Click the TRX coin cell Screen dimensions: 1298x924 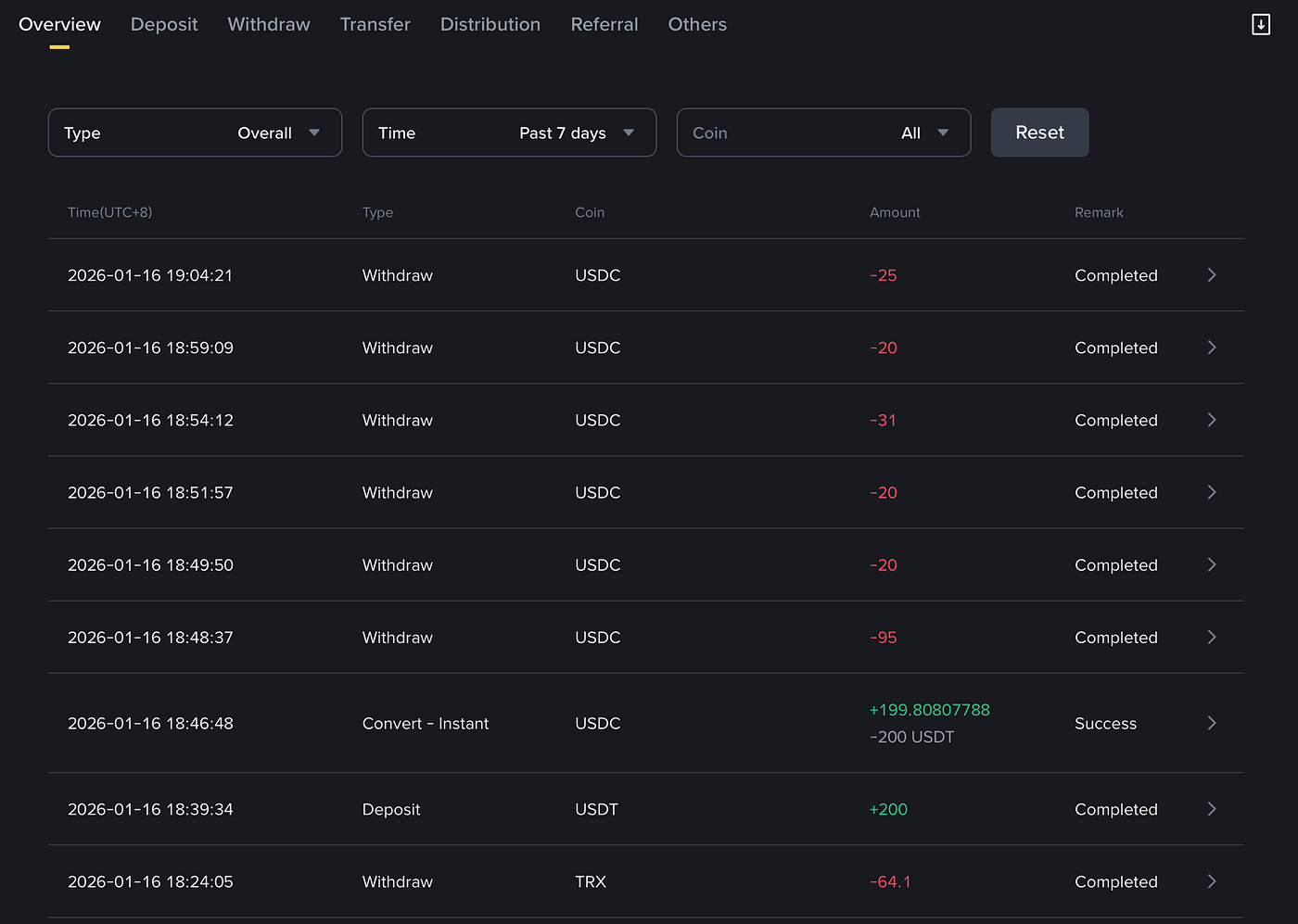tap(591, 881)
